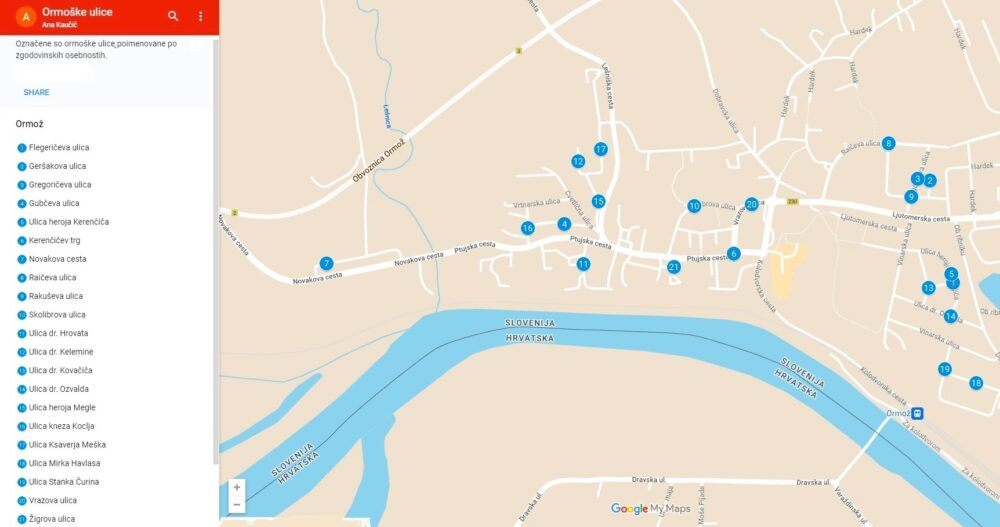Select map marker number 21

pyautogui.click(x=674, y=267)
